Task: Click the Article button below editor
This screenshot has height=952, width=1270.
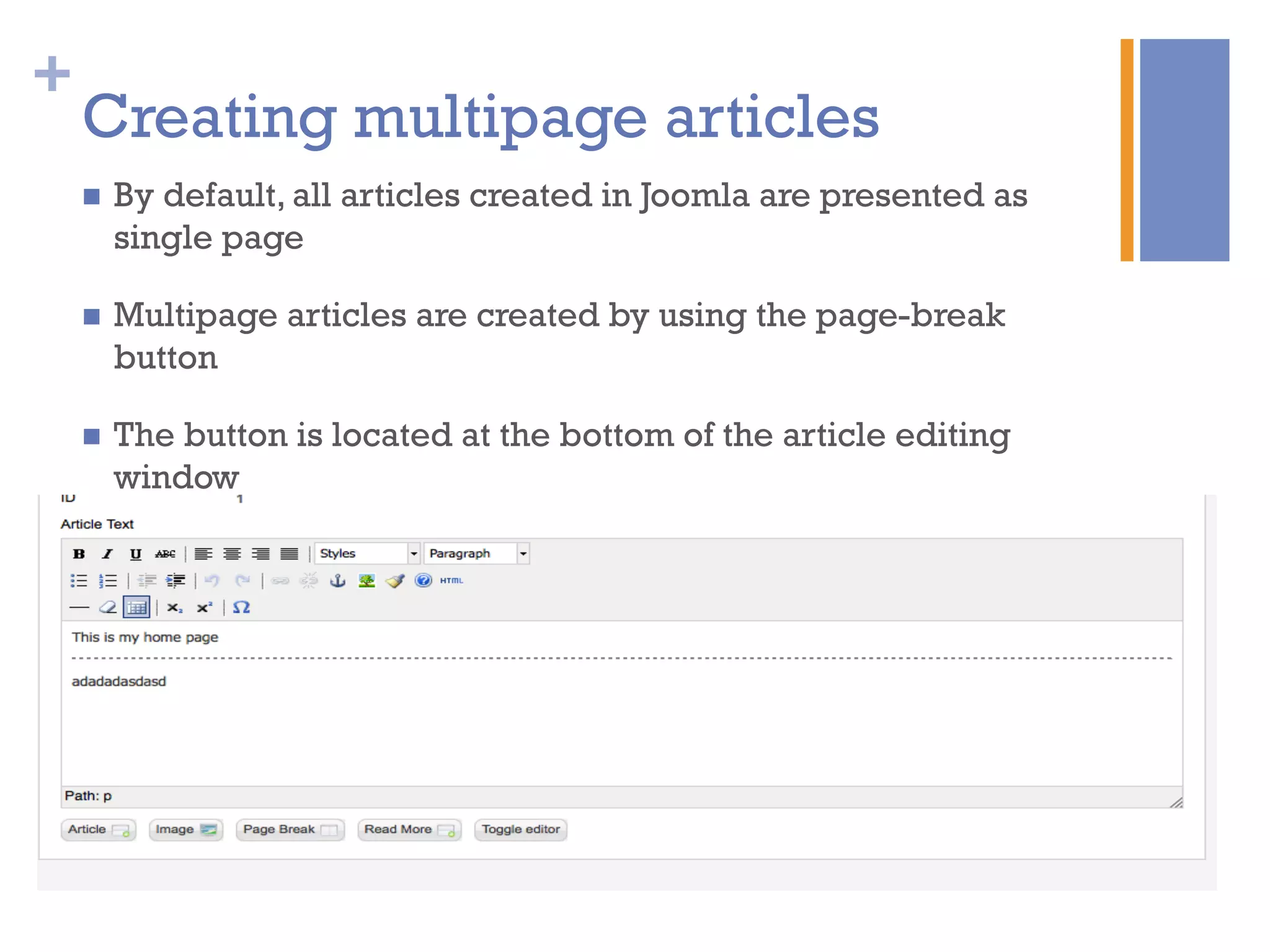Action: click(99, 830)
